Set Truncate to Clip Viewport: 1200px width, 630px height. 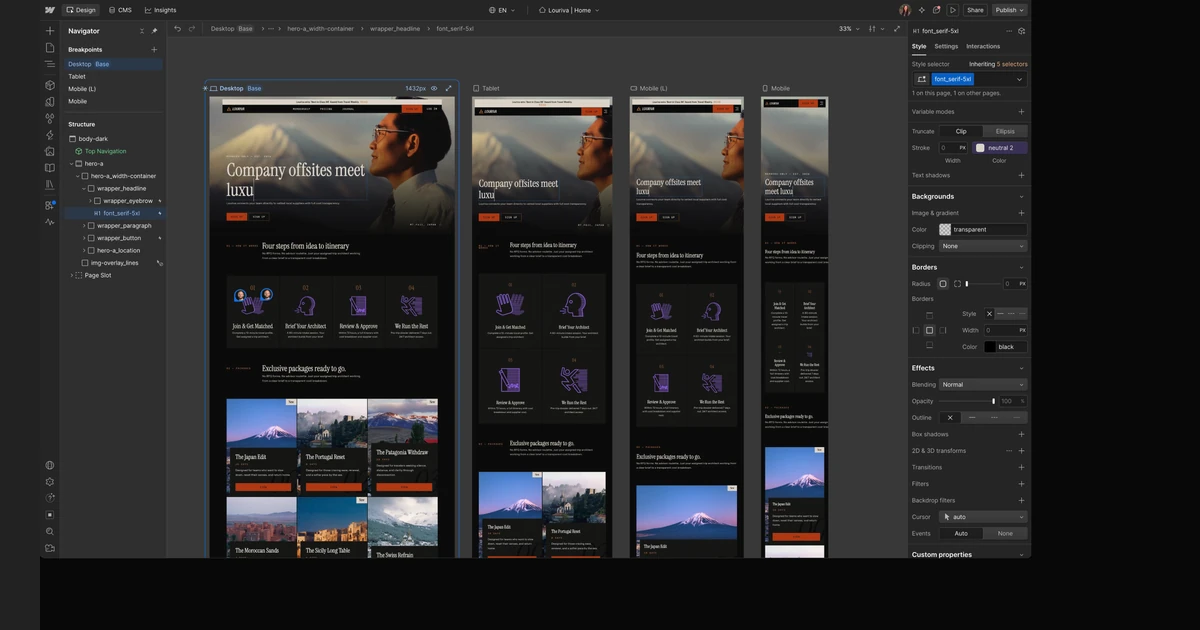[961, 131]
